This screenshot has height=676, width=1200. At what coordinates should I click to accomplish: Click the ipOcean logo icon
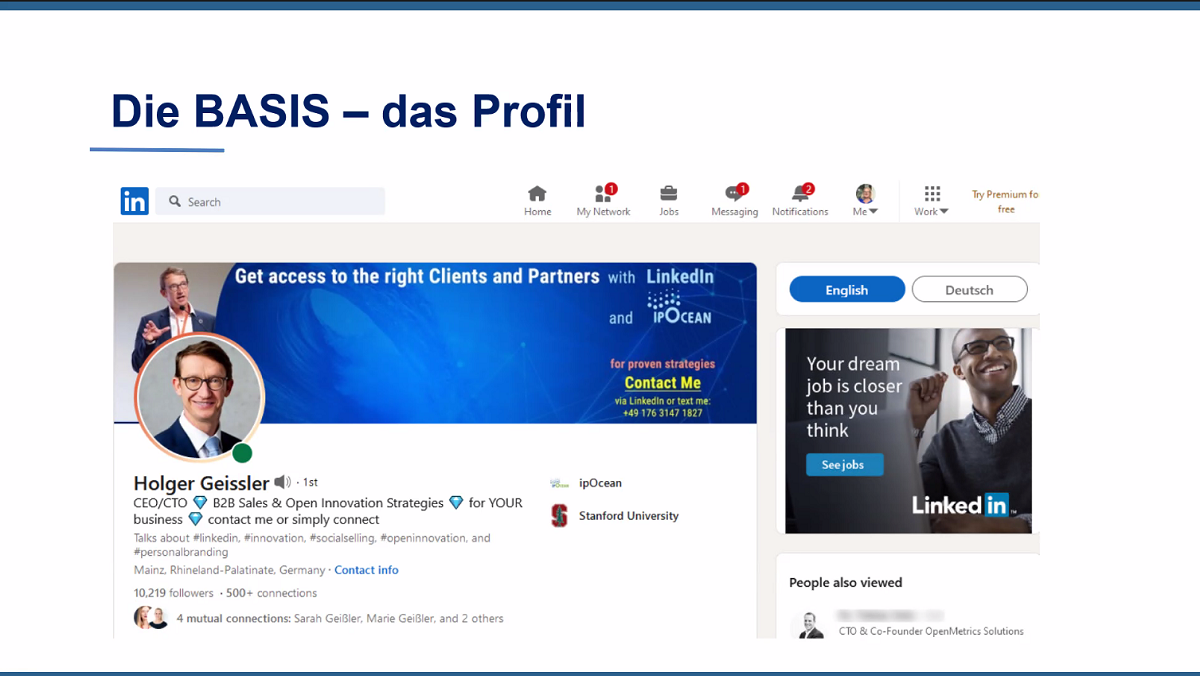pyautogui.click(x=560, y=483)
